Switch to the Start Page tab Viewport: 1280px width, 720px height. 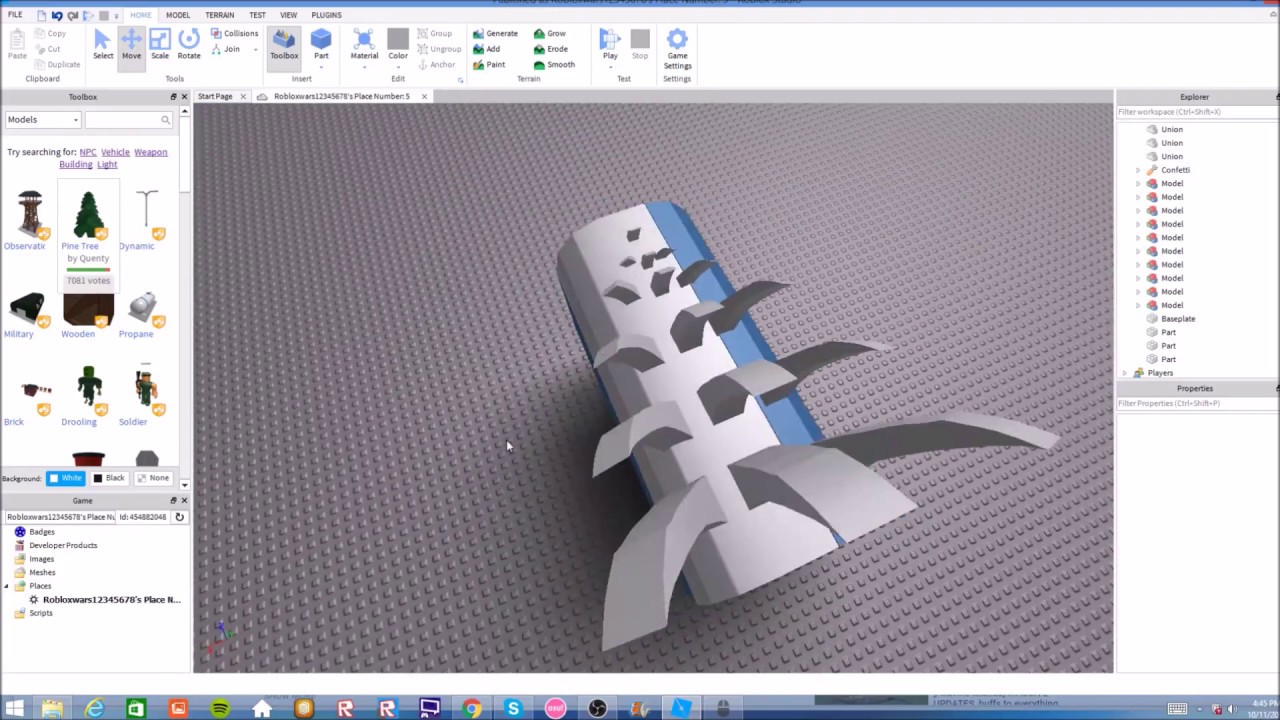215,96
